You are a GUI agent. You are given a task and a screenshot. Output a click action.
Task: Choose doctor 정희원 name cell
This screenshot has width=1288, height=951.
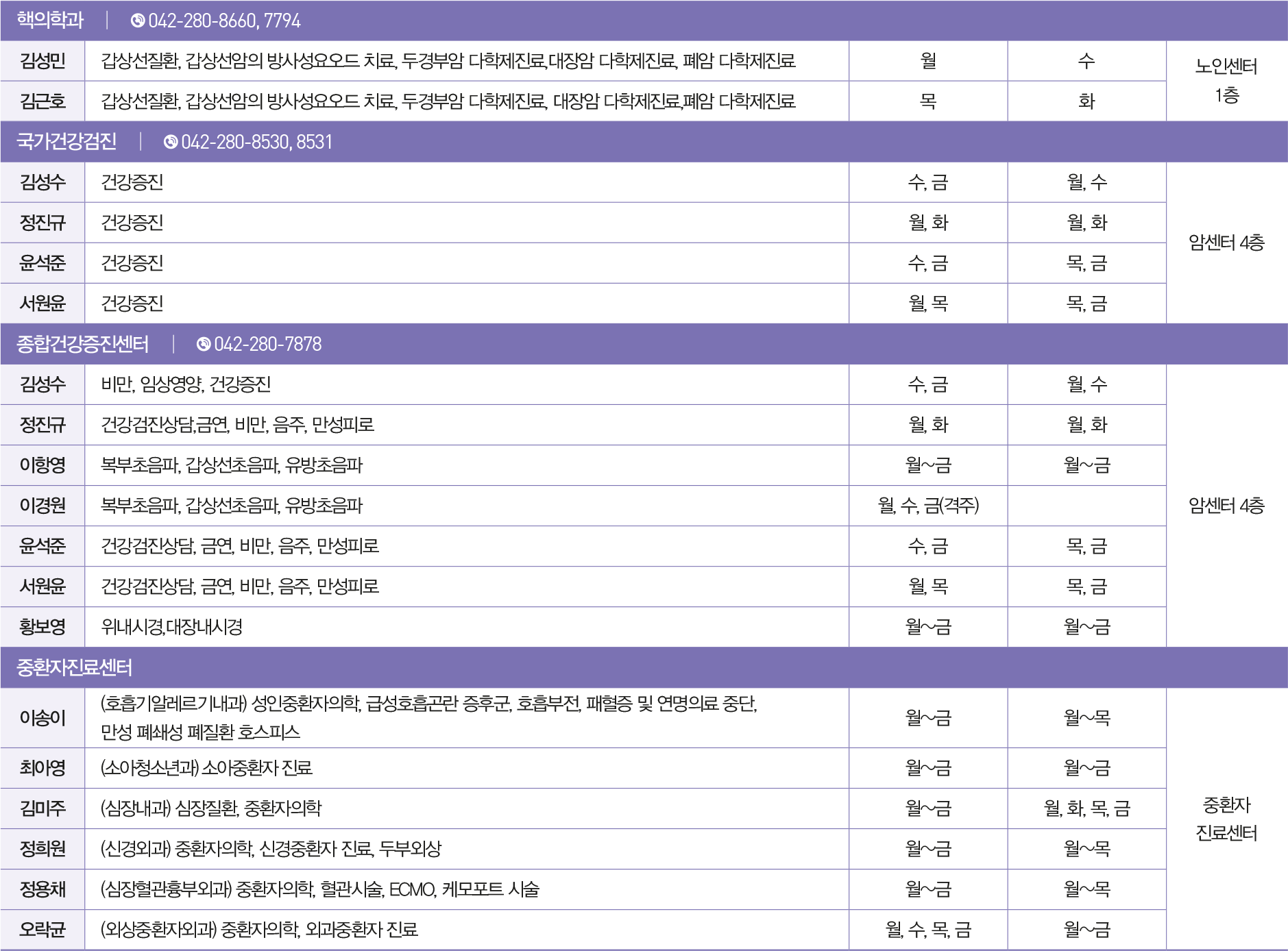click(42, 848)
